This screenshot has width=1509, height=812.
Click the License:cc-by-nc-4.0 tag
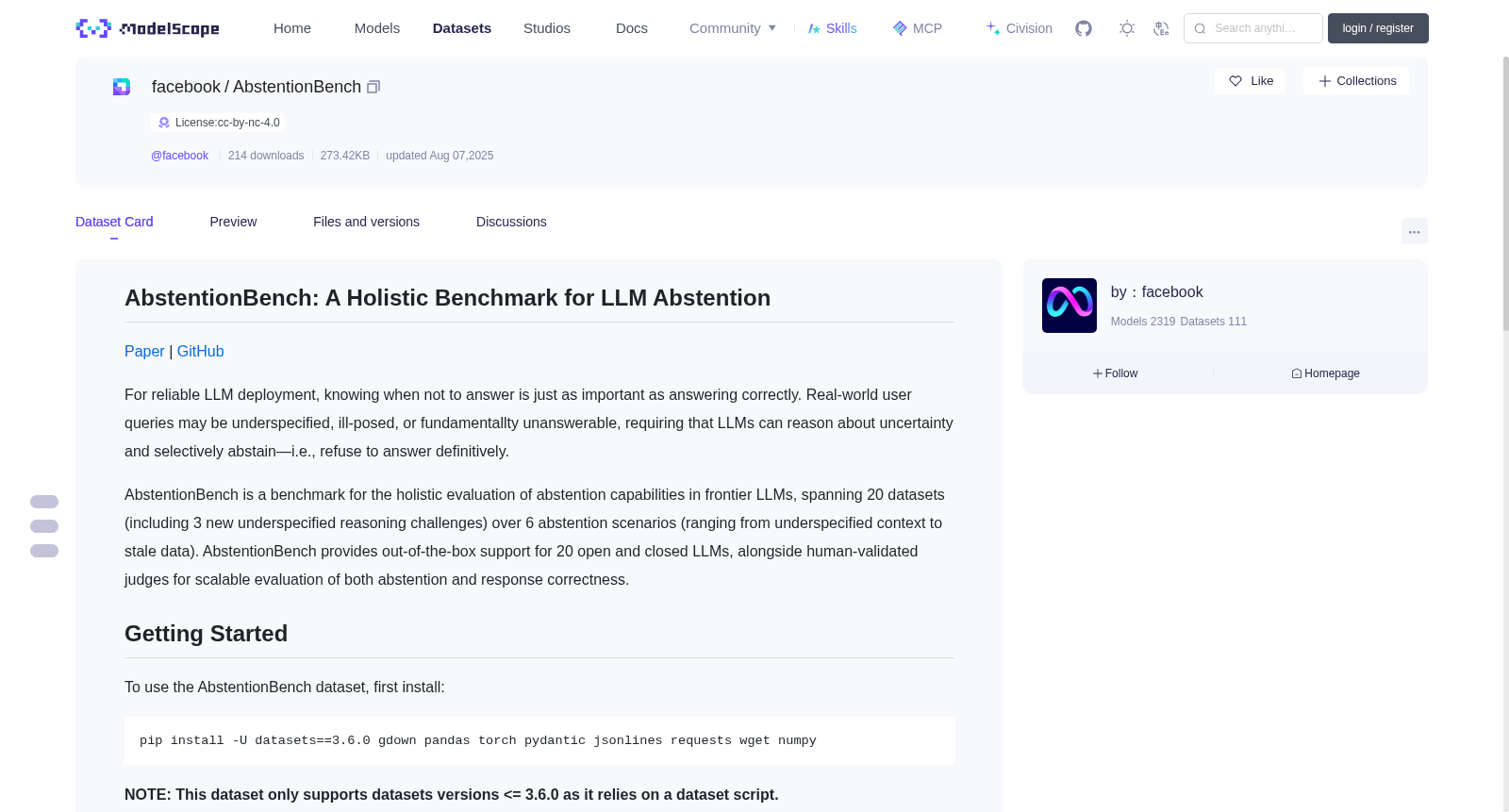coord(218,123)
